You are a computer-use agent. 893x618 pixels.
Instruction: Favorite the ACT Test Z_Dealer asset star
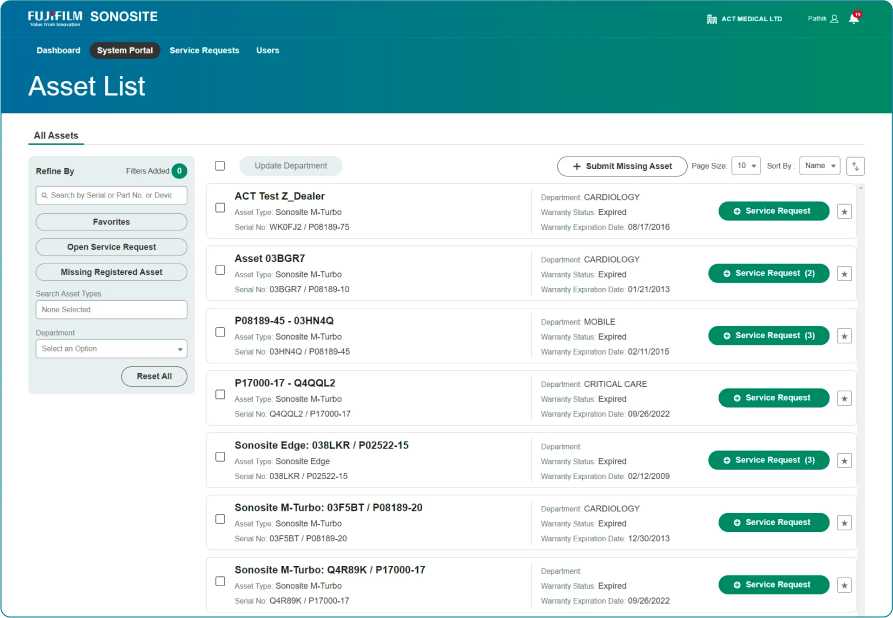click(x=845, y=212)
